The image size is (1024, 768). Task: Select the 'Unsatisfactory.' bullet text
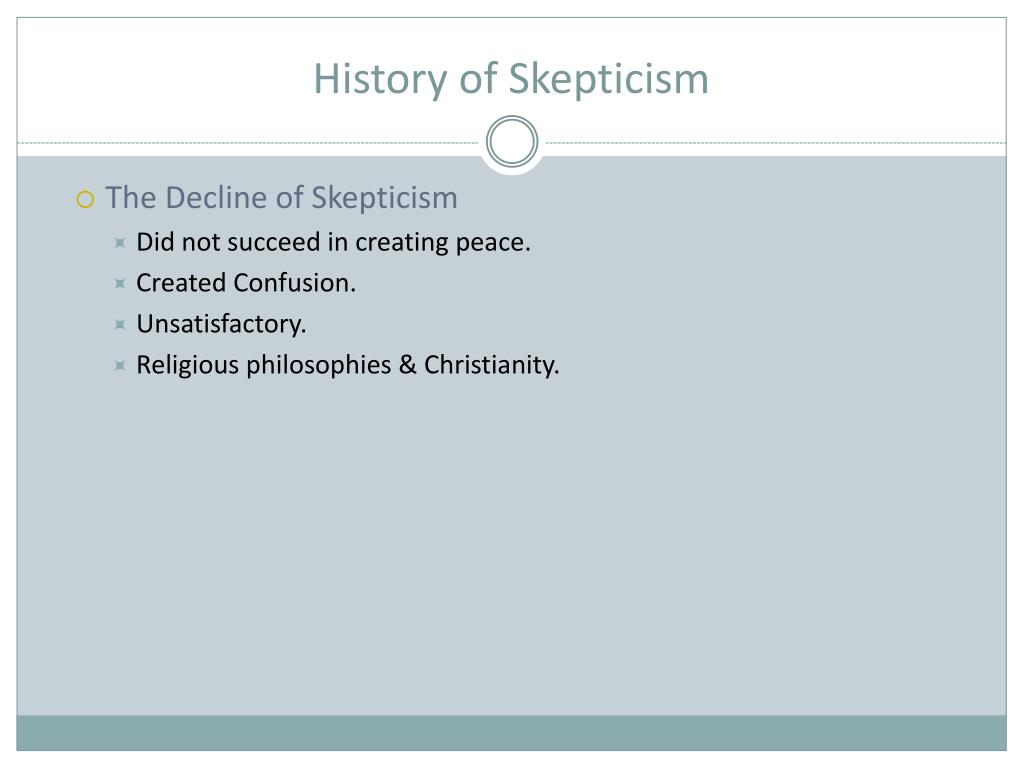pyautogui.click(x=221, y=324)
